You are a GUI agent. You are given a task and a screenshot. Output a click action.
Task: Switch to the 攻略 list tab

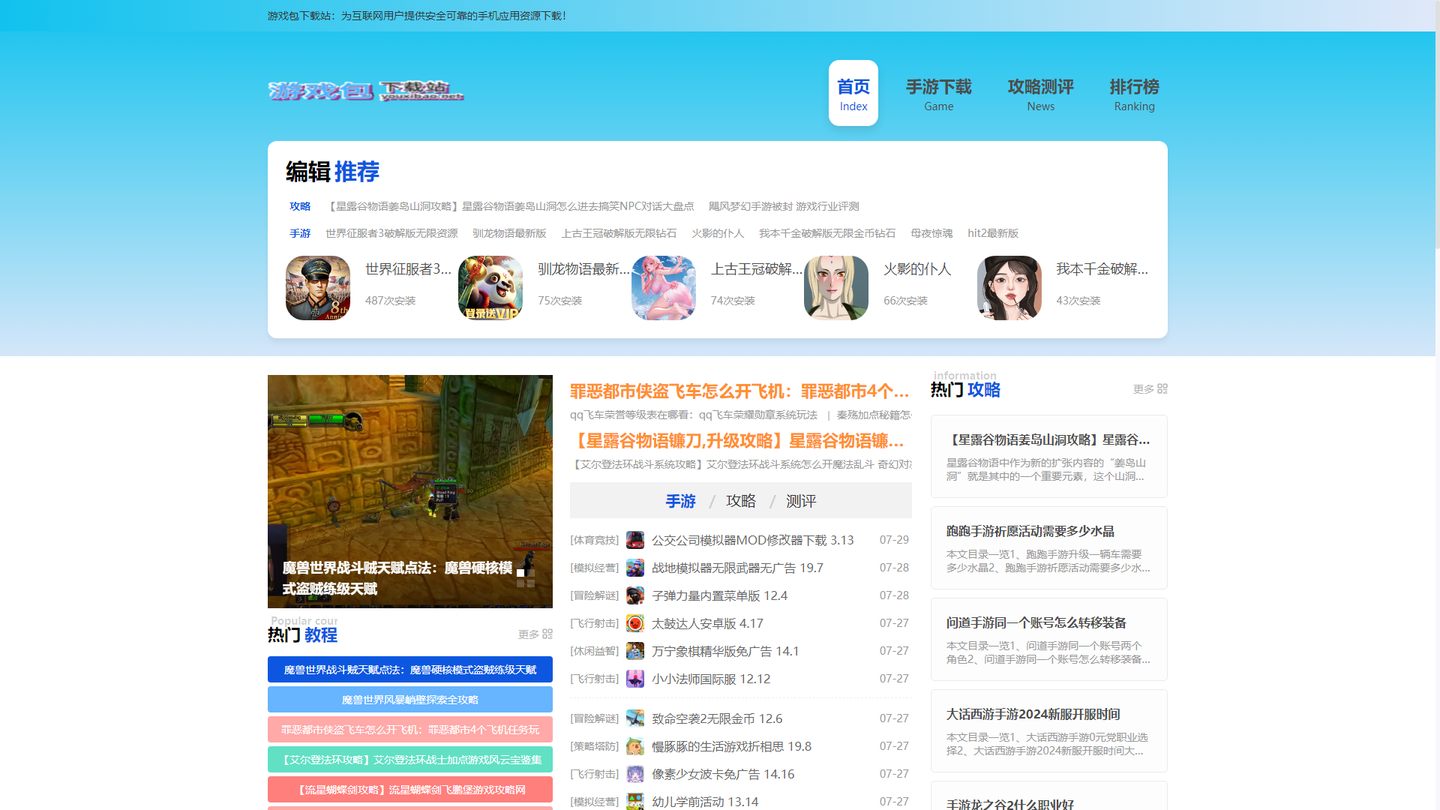741,501
